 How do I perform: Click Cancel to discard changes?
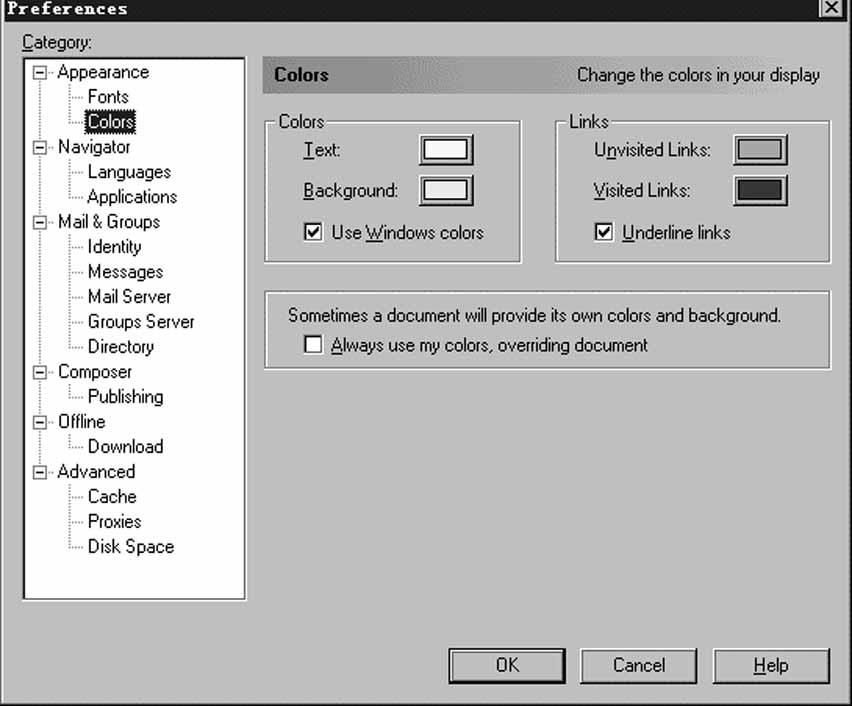pos(638,666)
